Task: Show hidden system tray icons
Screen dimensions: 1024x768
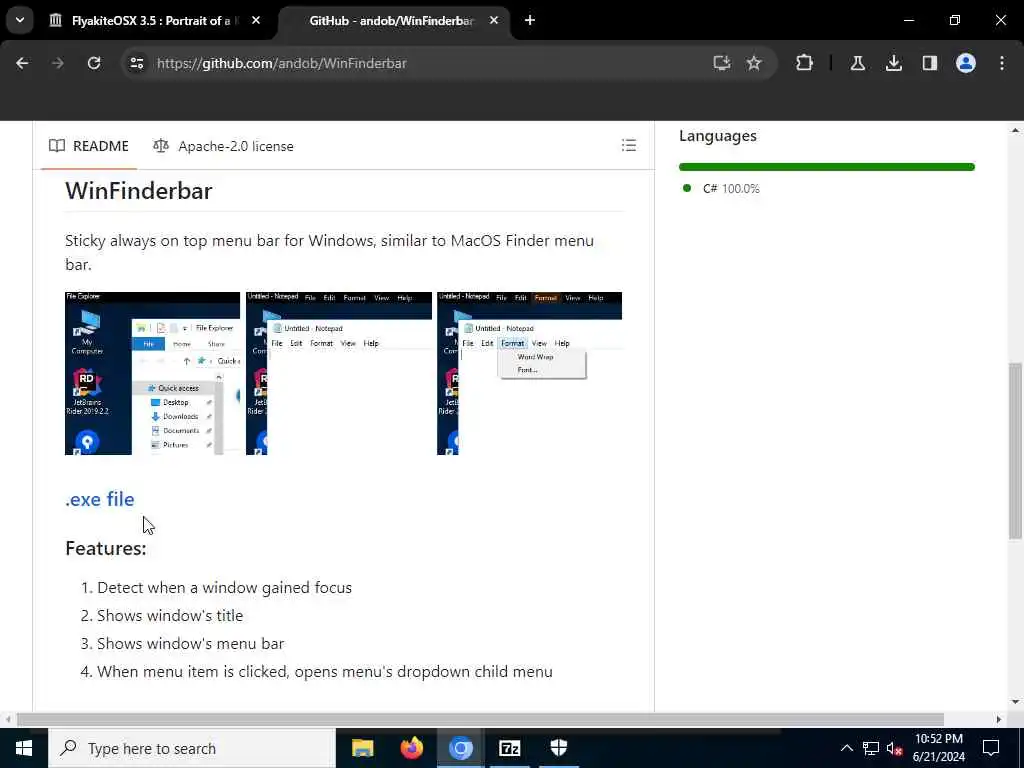Action: (846, 748)
